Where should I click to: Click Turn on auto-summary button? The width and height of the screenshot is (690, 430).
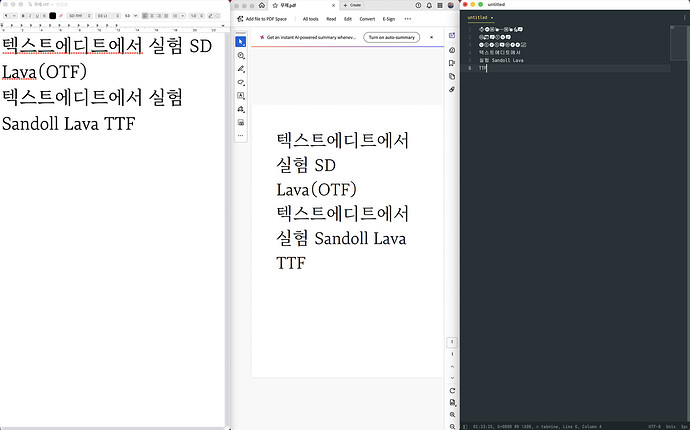pyautogui.click(x=391, y=37)
